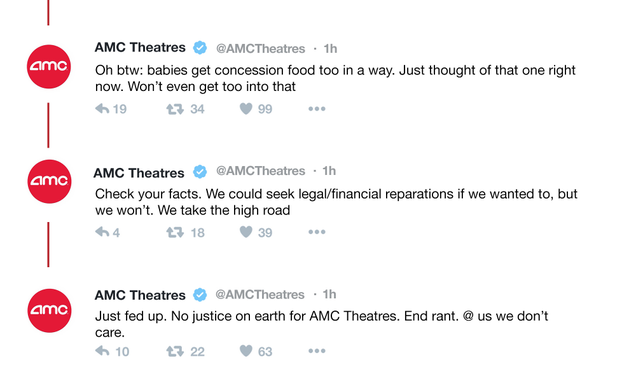
Task: Open the 1h timestamp on "Just fed up" tweet
Action: pos(329,294)
